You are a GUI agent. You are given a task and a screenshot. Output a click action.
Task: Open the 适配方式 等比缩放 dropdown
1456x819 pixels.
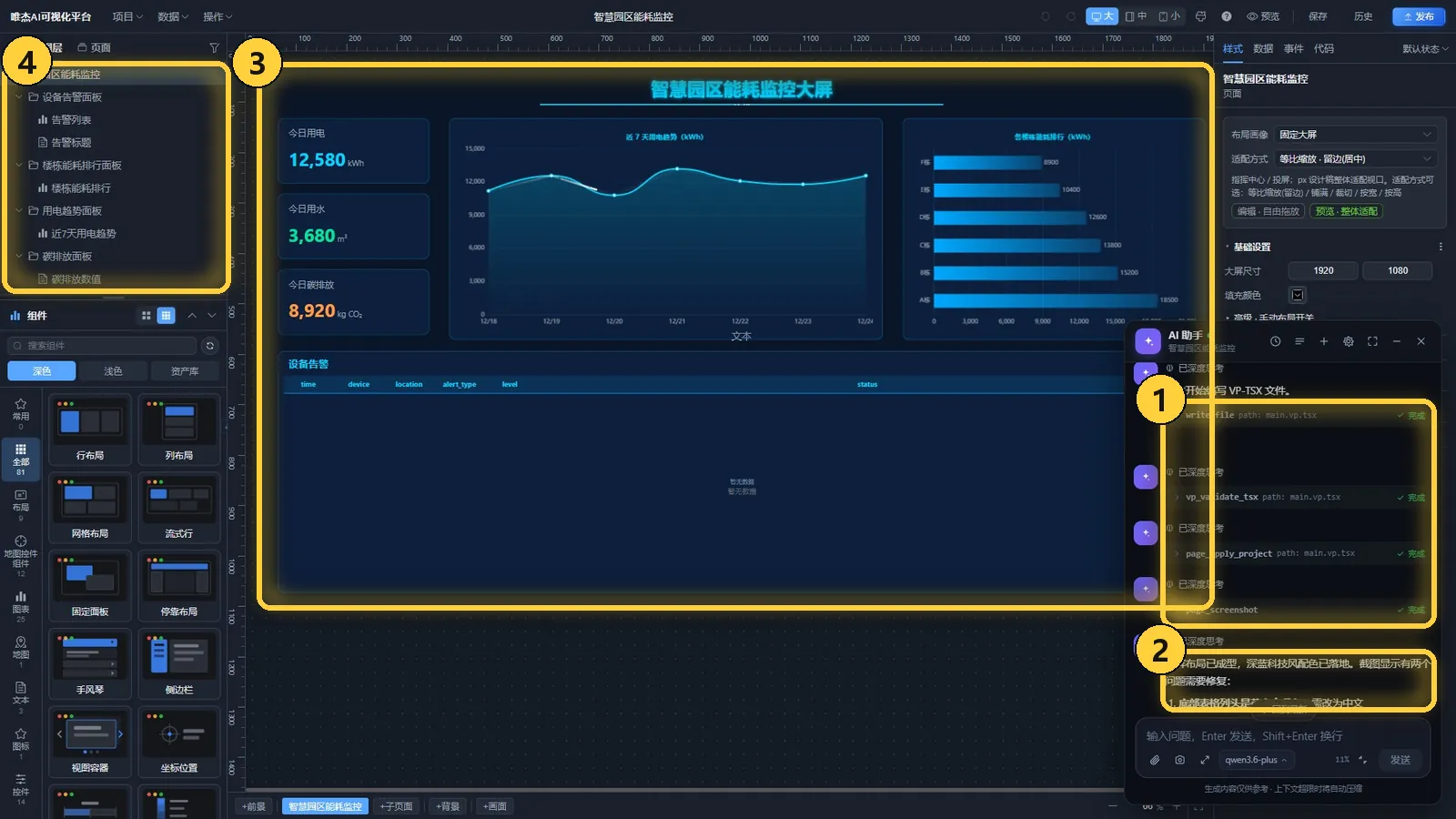1356,158
